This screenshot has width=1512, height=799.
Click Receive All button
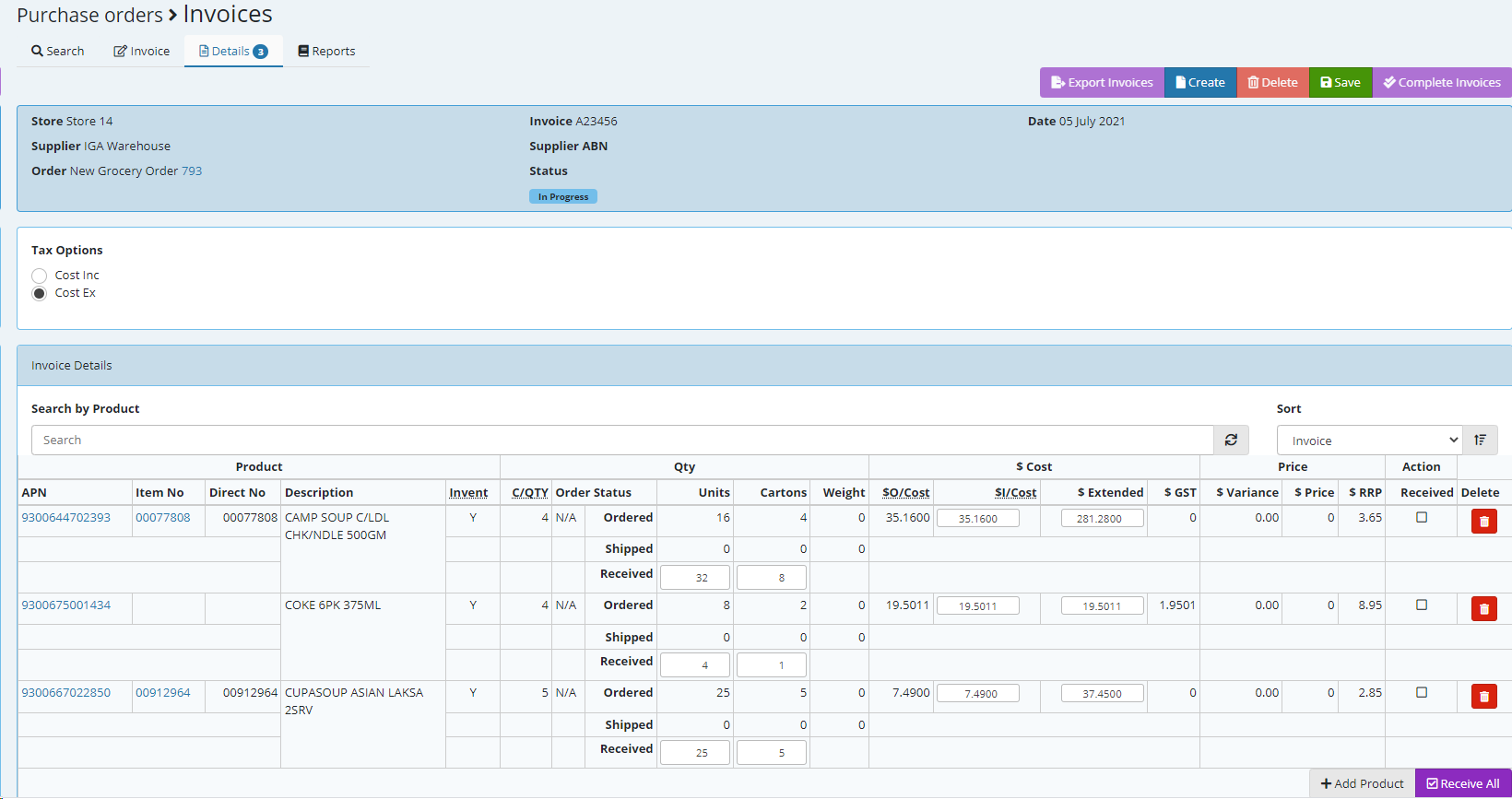point(1463,783)
